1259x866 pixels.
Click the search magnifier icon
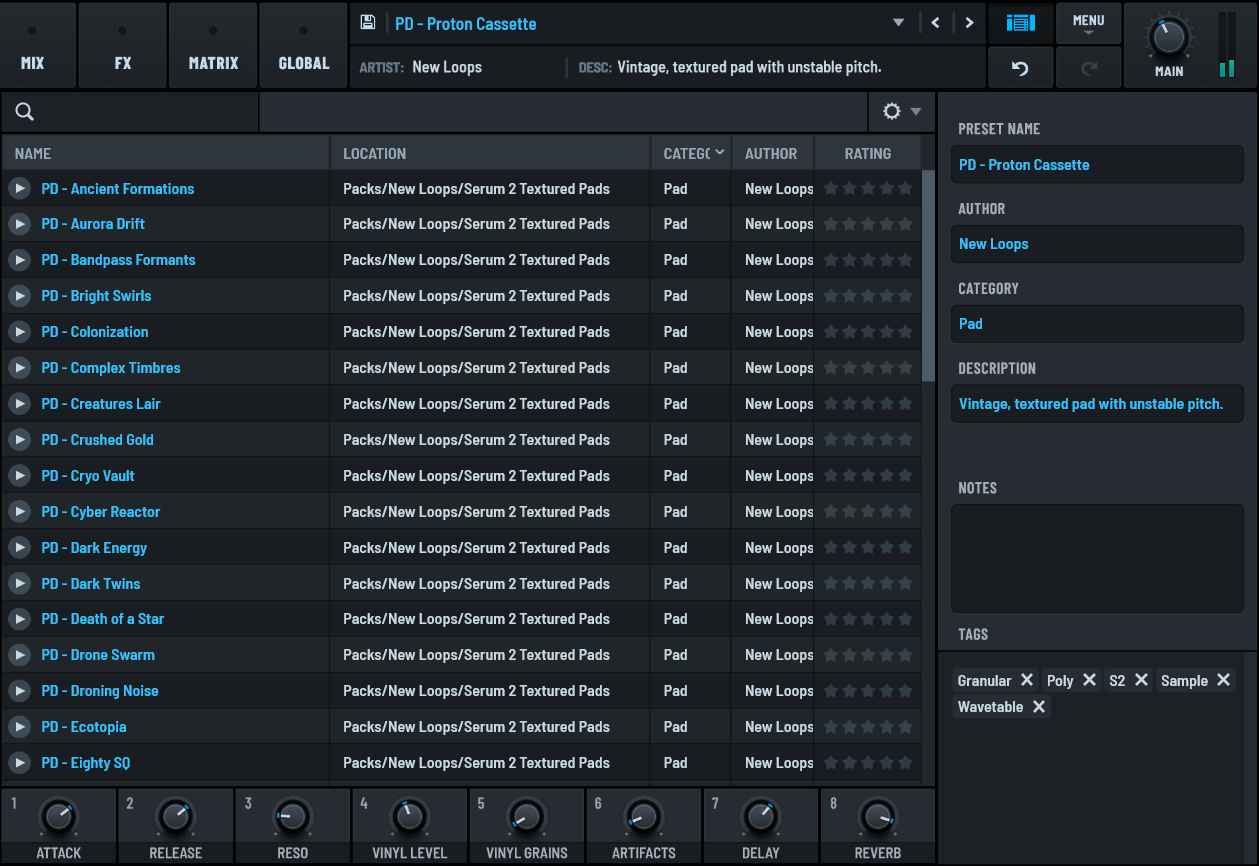point(25,112)
